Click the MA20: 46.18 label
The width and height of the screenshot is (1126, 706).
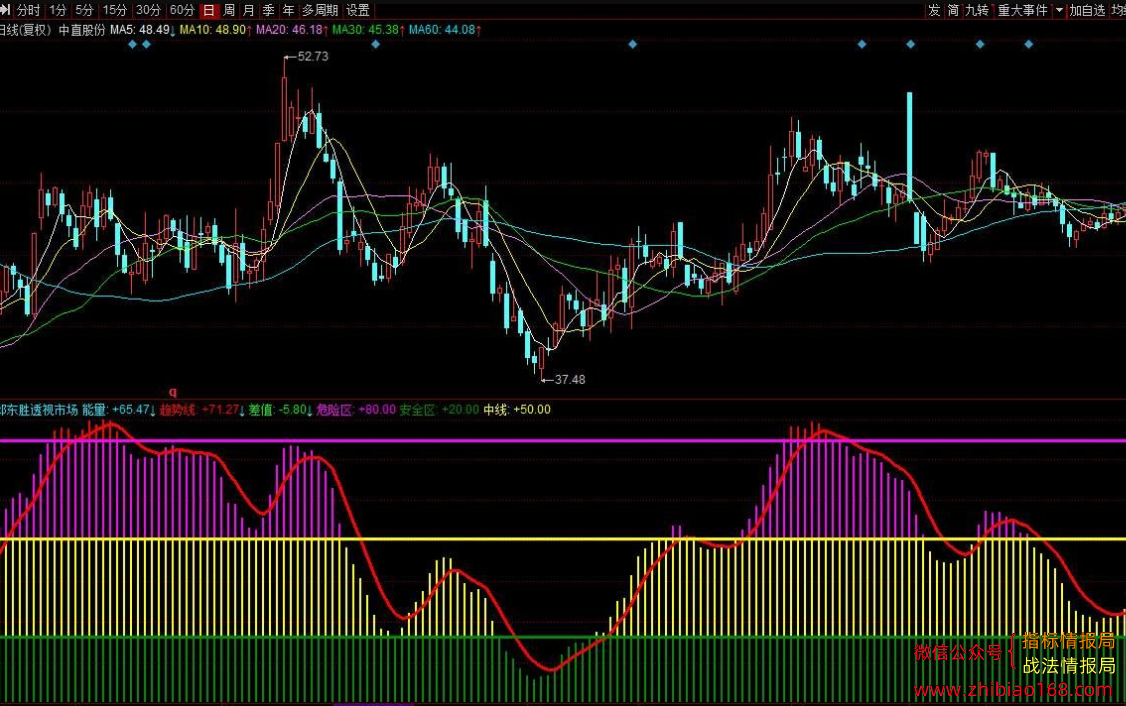(292, 29)
